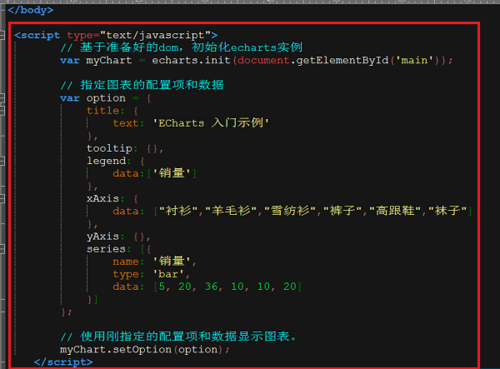Click the legend data '销量' value
This screenshot has width=500, height=369.
pyautogui.click(x=172, y=173)
